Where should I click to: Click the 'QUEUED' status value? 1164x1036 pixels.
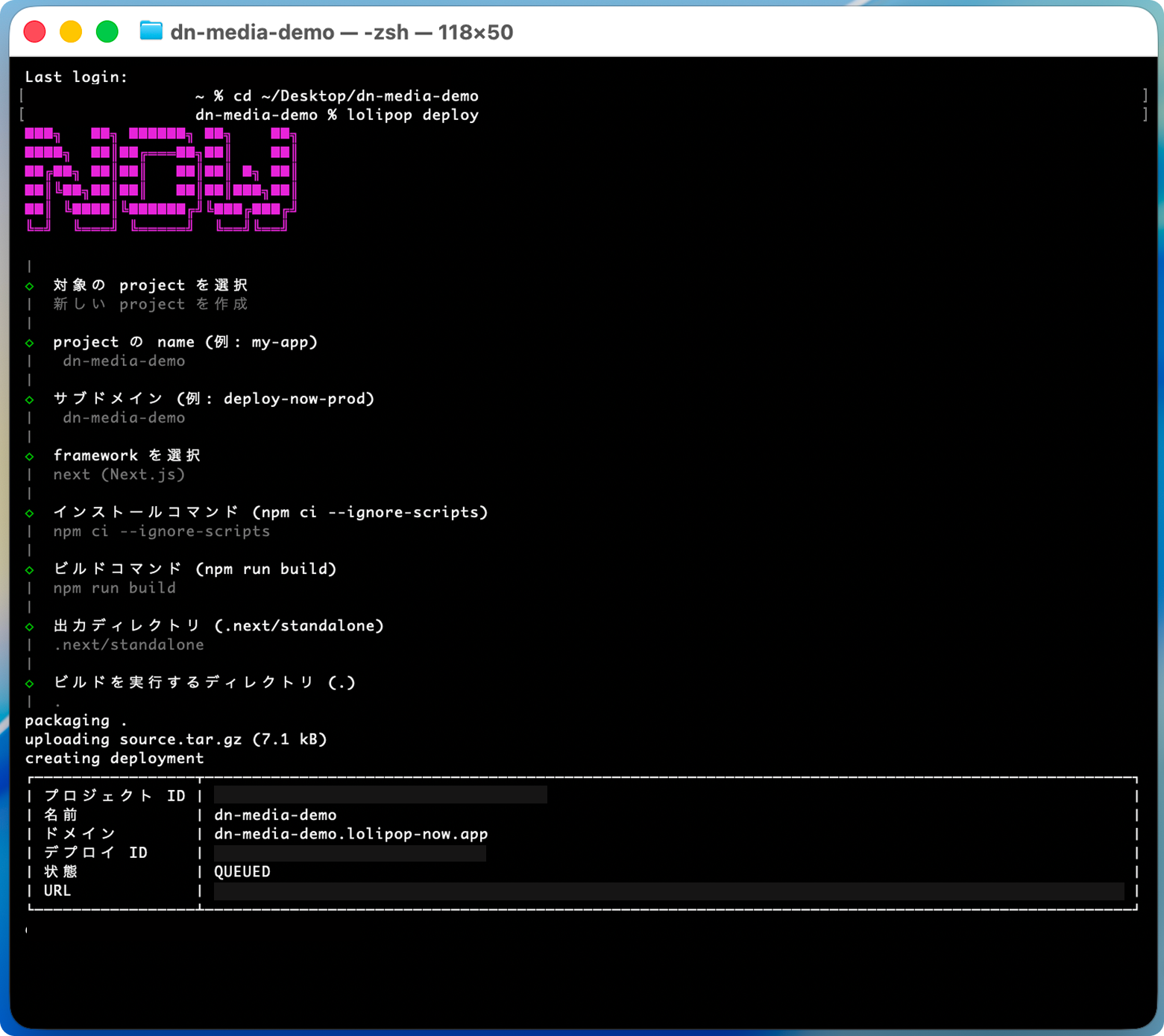coord(242,871)
